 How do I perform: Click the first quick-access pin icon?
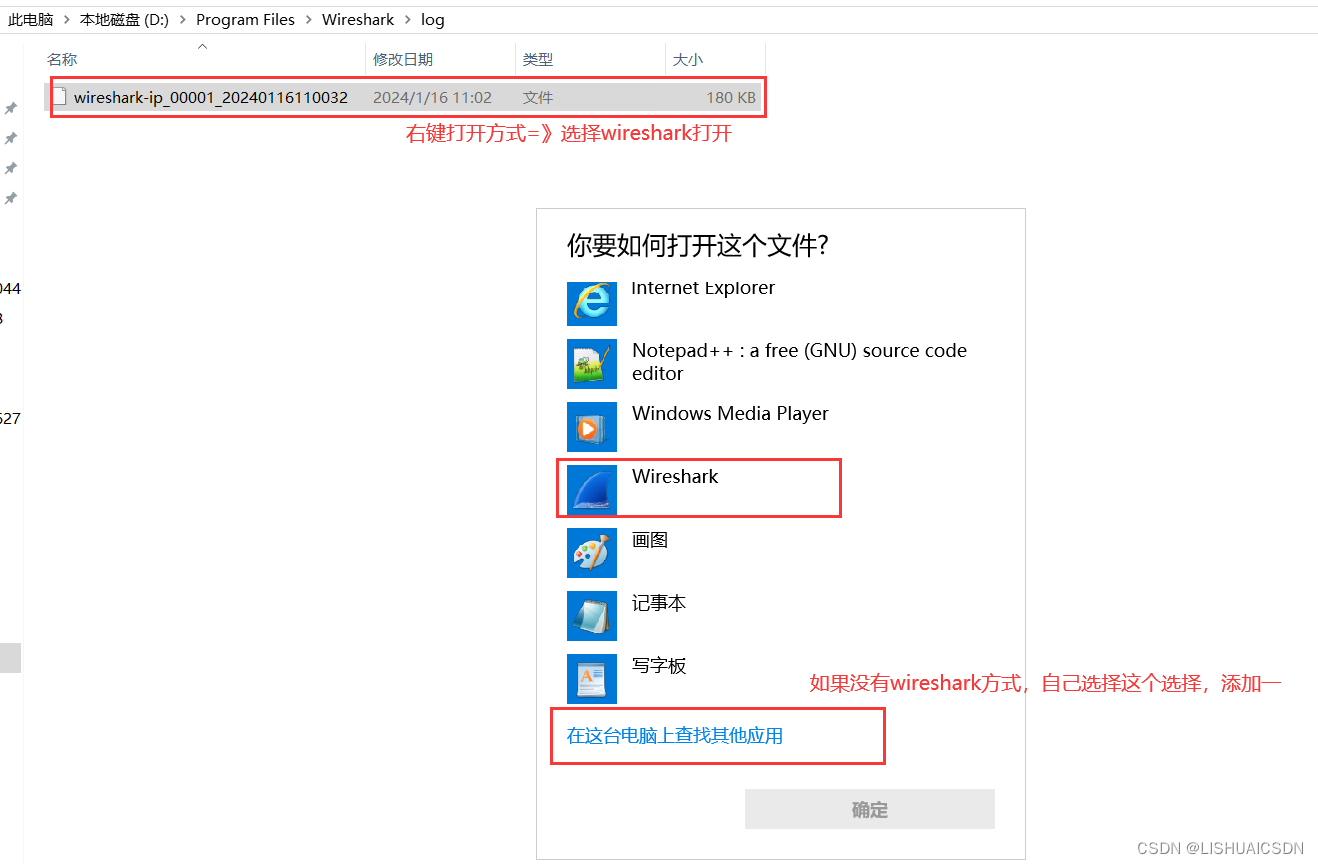(x=11, y=108)
